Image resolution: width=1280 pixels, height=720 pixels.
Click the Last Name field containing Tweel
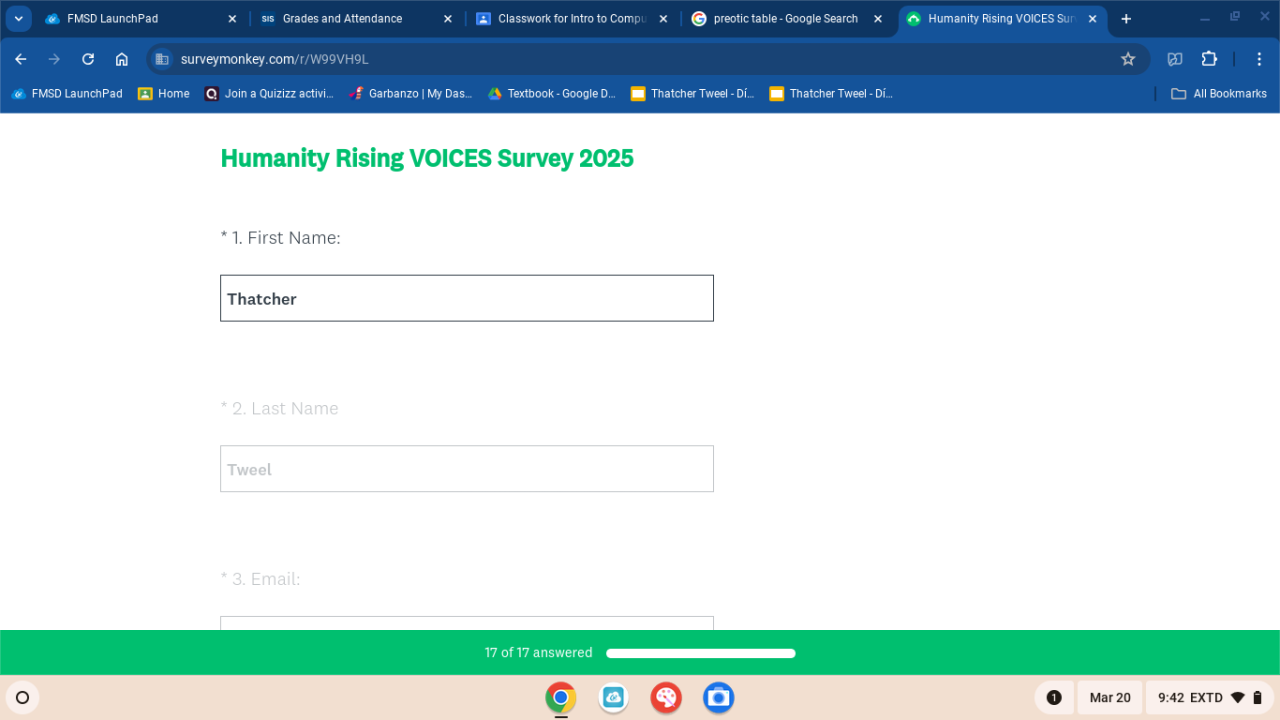[x=467, y=469]
